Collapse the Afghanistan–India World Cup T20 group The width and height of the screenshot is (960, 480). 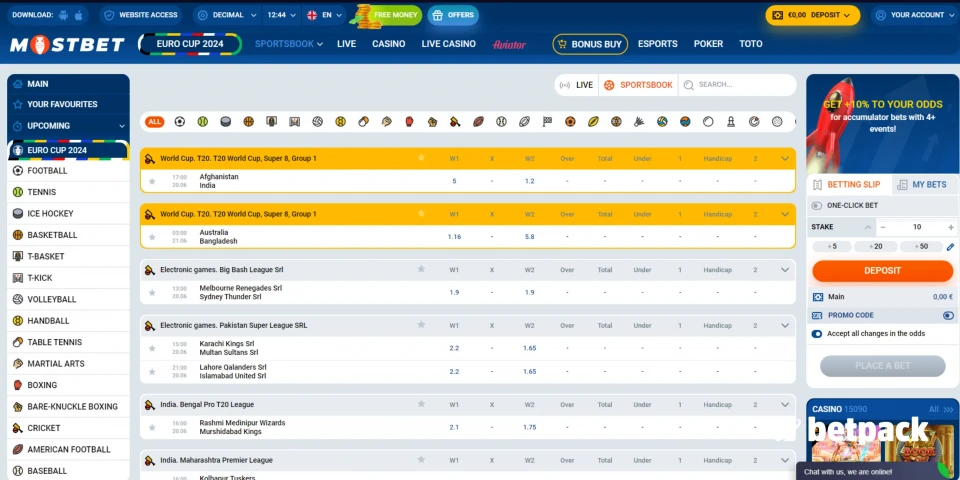[x=785, y=158]
